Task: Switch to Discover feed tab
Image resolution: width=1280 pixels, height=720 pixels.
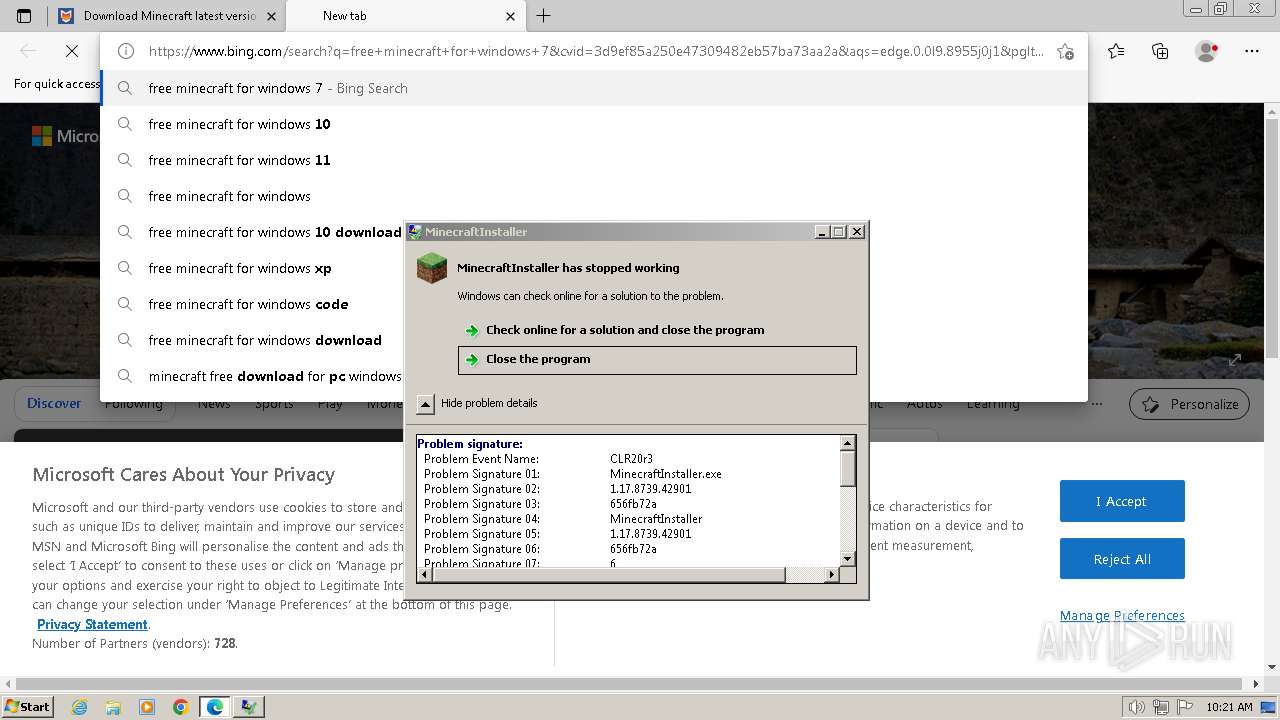Action: [x=54, y=404]
